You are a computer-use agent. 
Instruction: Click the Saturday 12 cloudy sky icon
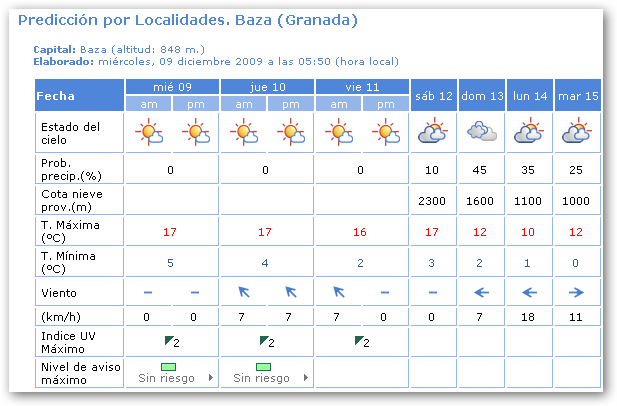pyautogui.click(x=432, y=132)
